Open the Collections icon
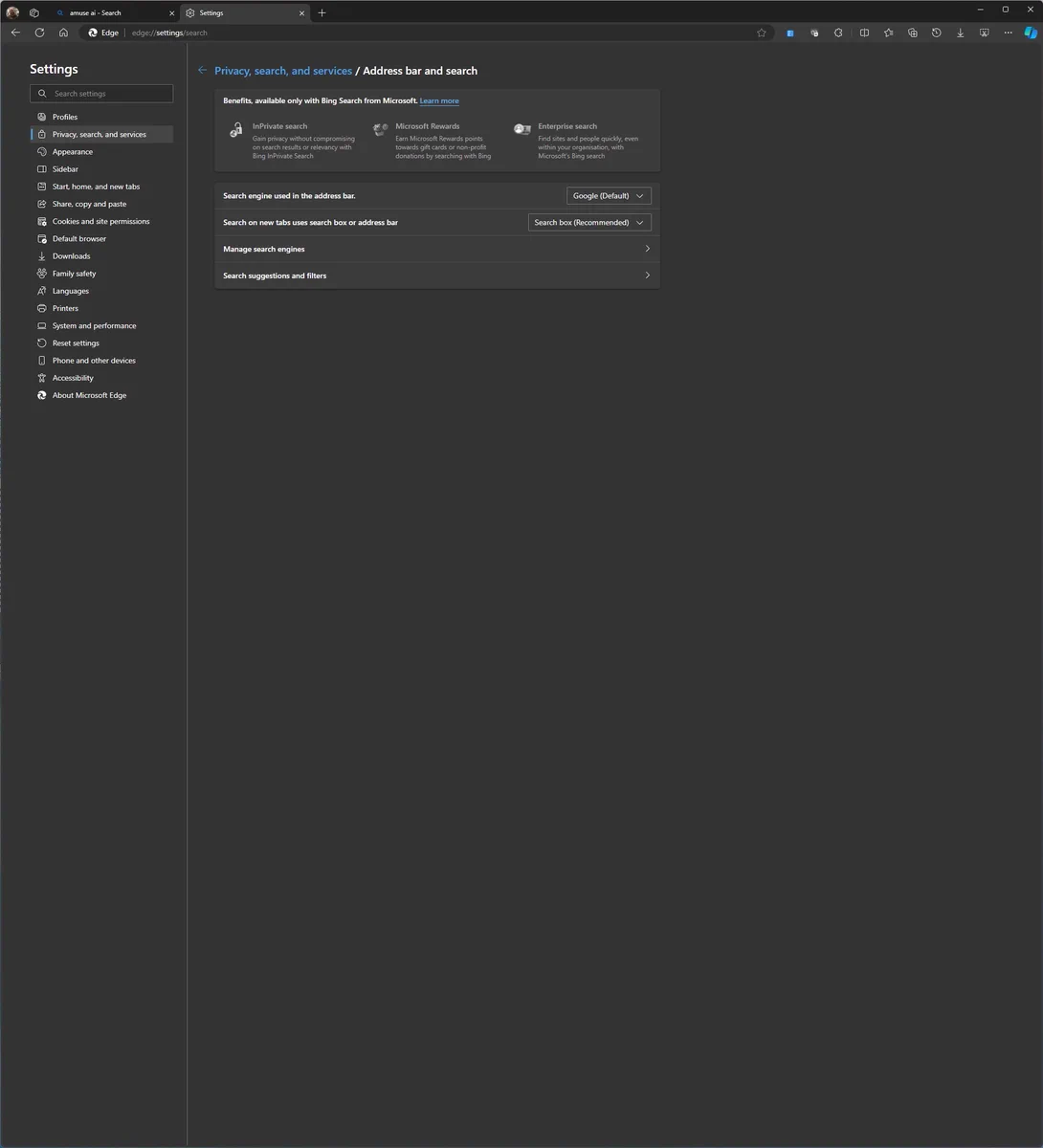 [912, 33]
